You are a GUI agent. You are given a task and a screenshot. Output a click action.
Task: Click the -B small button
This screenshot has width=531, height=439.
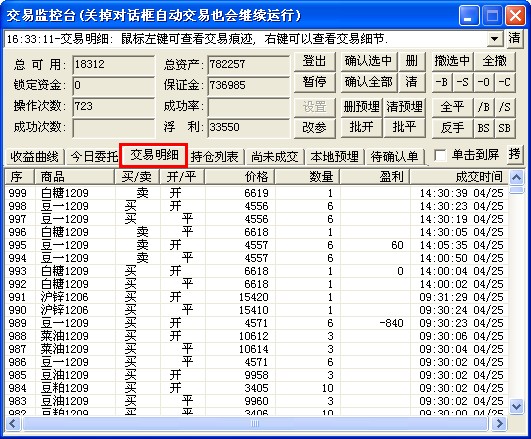(x=442, y=82)
